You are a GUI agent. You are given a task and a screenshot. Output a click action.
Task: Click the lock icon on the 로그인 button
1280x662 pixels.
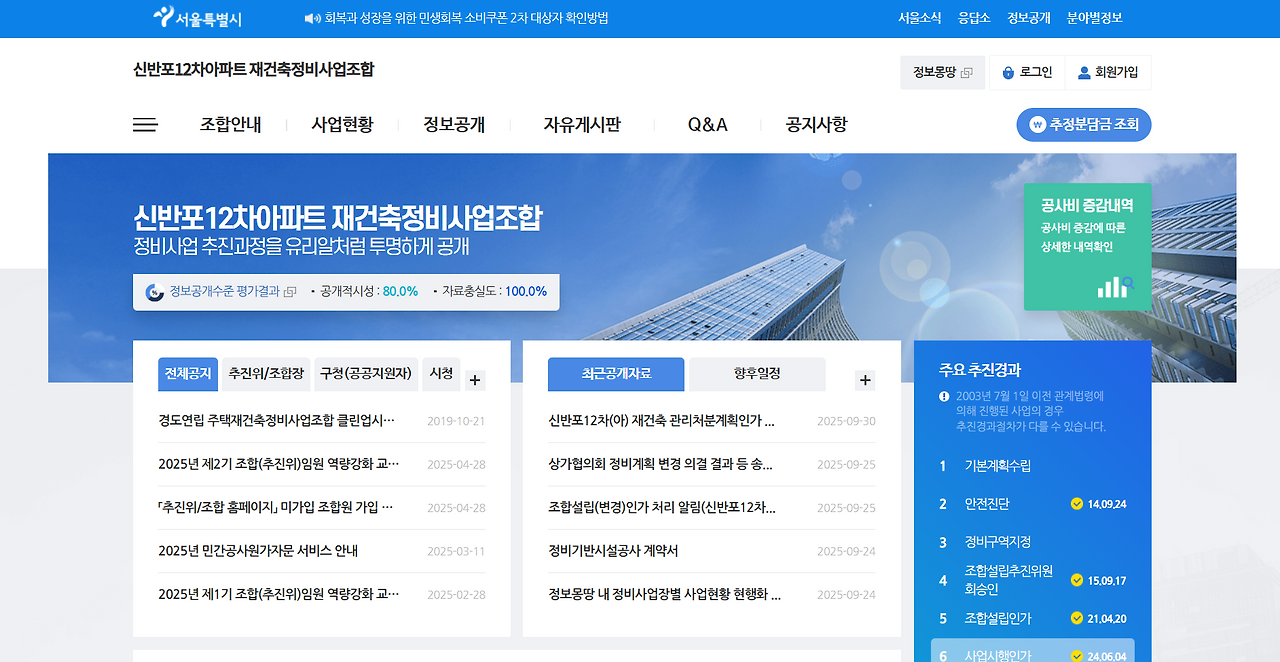click(x=1007, y=72)
